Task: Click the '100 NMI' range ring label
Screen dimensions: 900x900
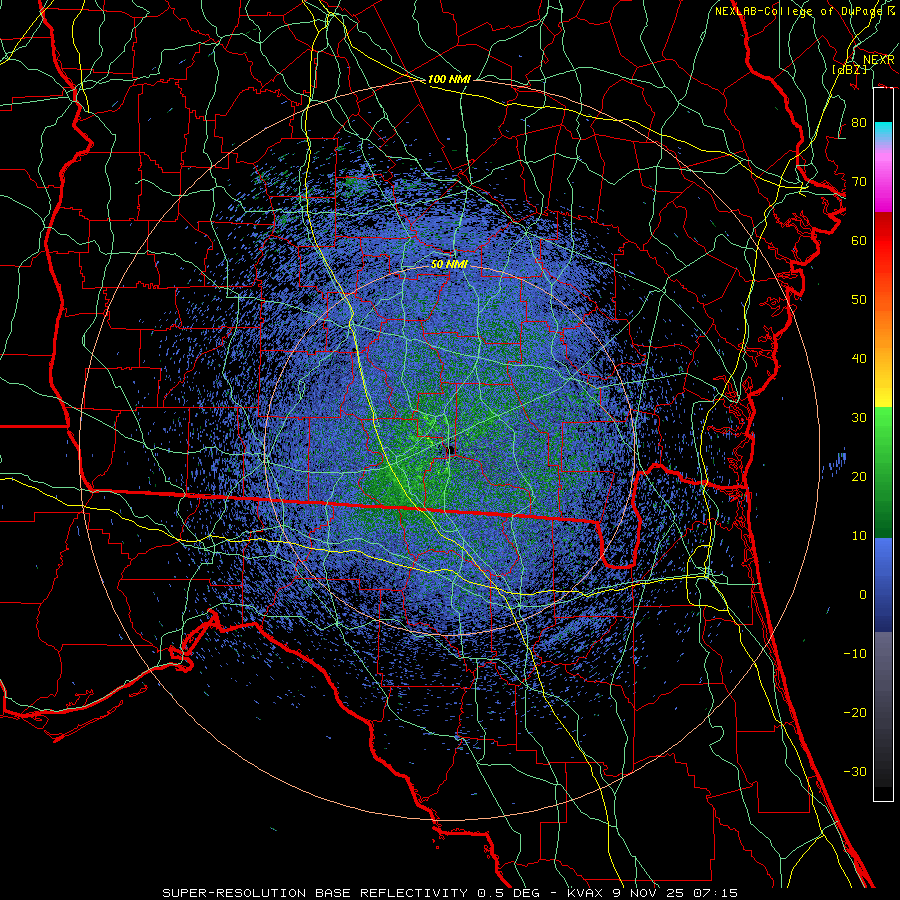Action: click(x=449, y=79)
